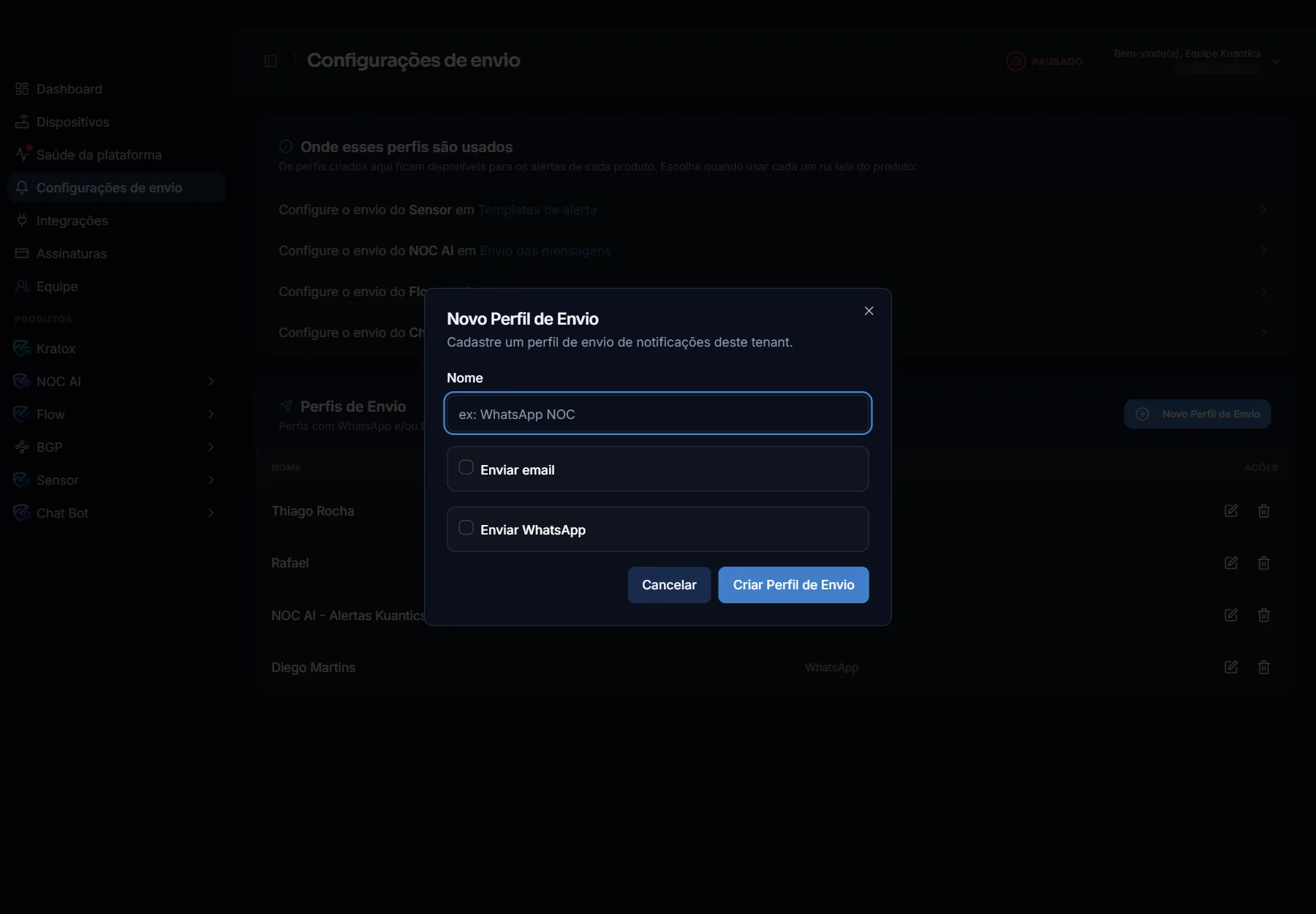
Task: Delete the Thiago Rocha profile
Action: tap(1264, 511)
